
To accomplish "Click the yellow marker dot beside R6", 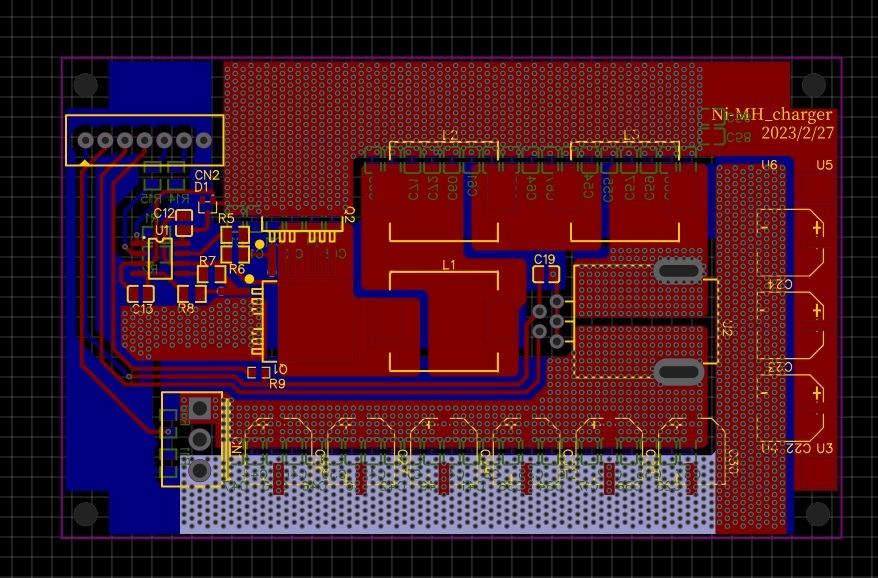I will tap(249, 279).
